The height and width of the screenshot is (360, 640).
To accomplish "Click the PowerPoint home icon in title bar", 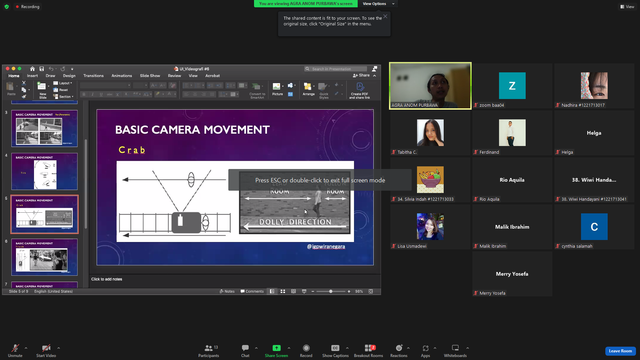I will 32,69.
